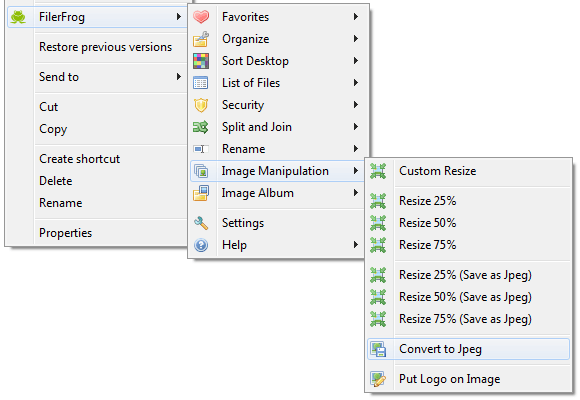The image size is (580, 400).
Task: Open the Image Manipulation item
Action: pyautogui.click(x=277, y=171)
